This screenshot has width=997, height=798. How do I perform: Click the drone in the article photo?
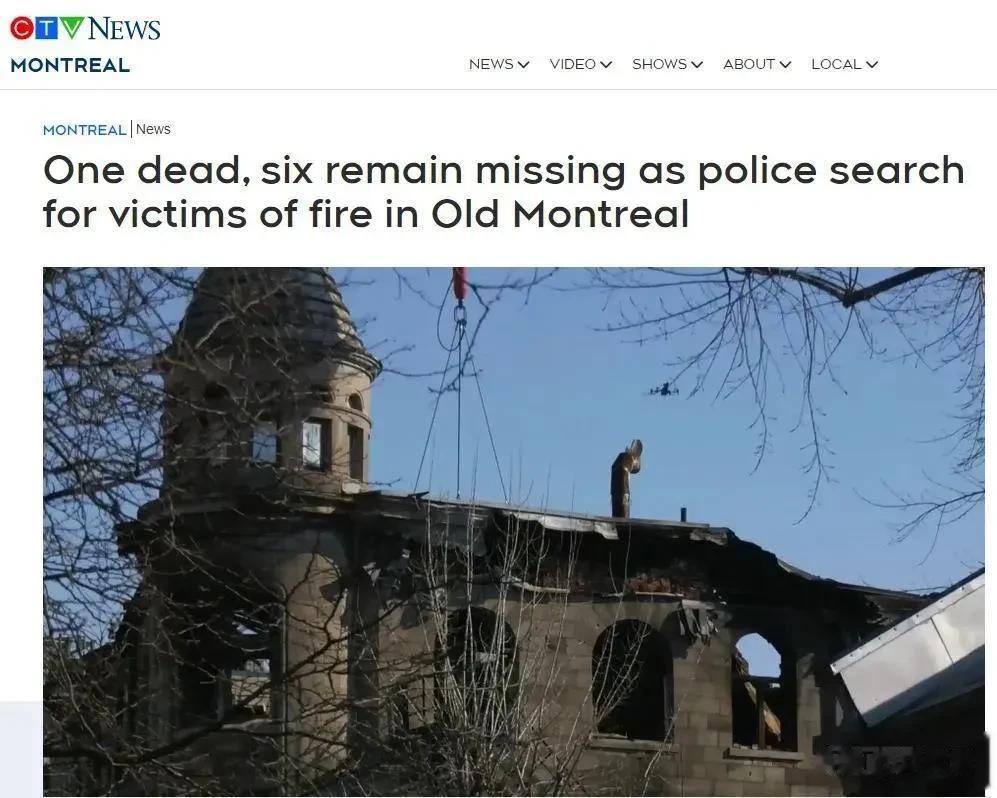pyautogui.click(x=664, y=390)
